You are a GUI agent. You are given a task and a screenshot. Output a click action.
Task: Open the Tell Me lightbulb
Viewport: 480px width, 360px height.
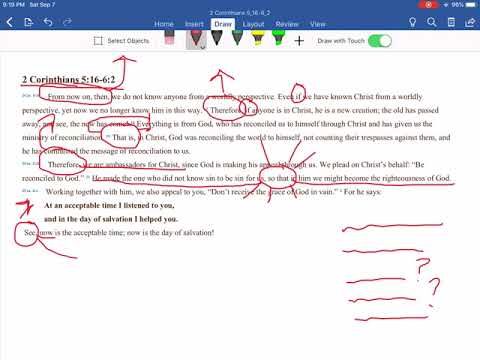(x=412, y=22)
